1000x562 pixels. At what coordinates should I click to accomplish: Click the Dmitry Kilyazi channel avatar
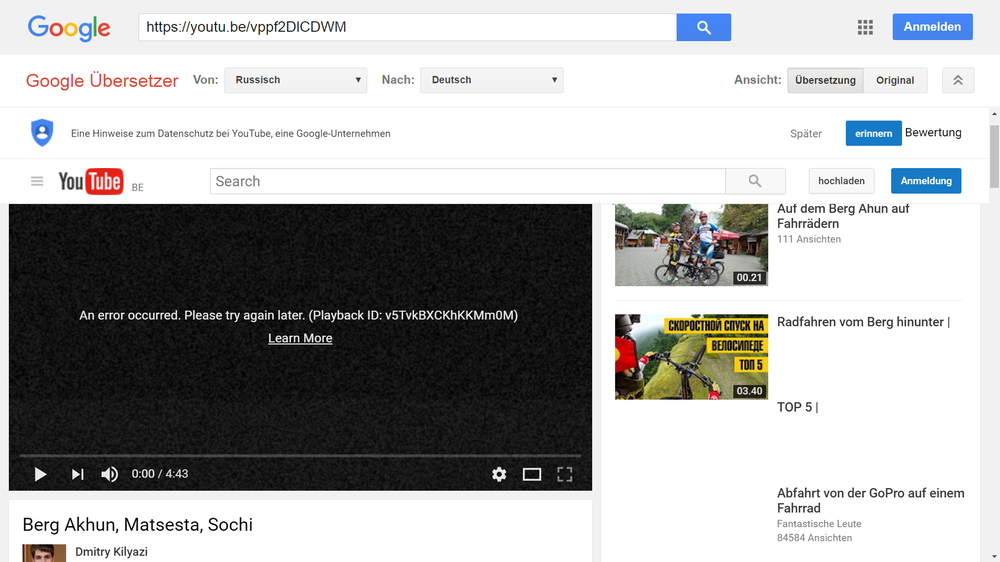tap(44, 553)
